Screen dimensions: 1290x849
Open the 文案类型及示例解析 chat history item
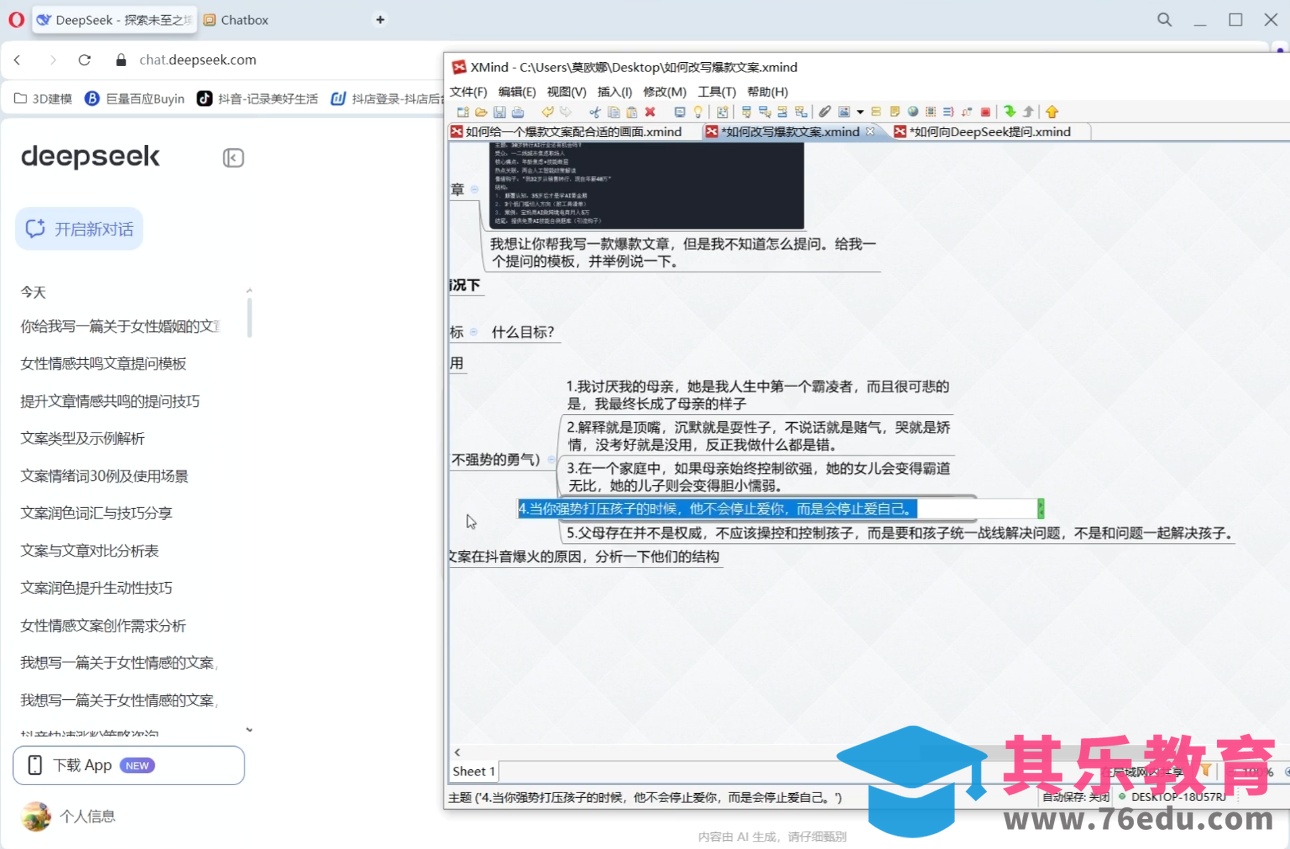(82, 438)
